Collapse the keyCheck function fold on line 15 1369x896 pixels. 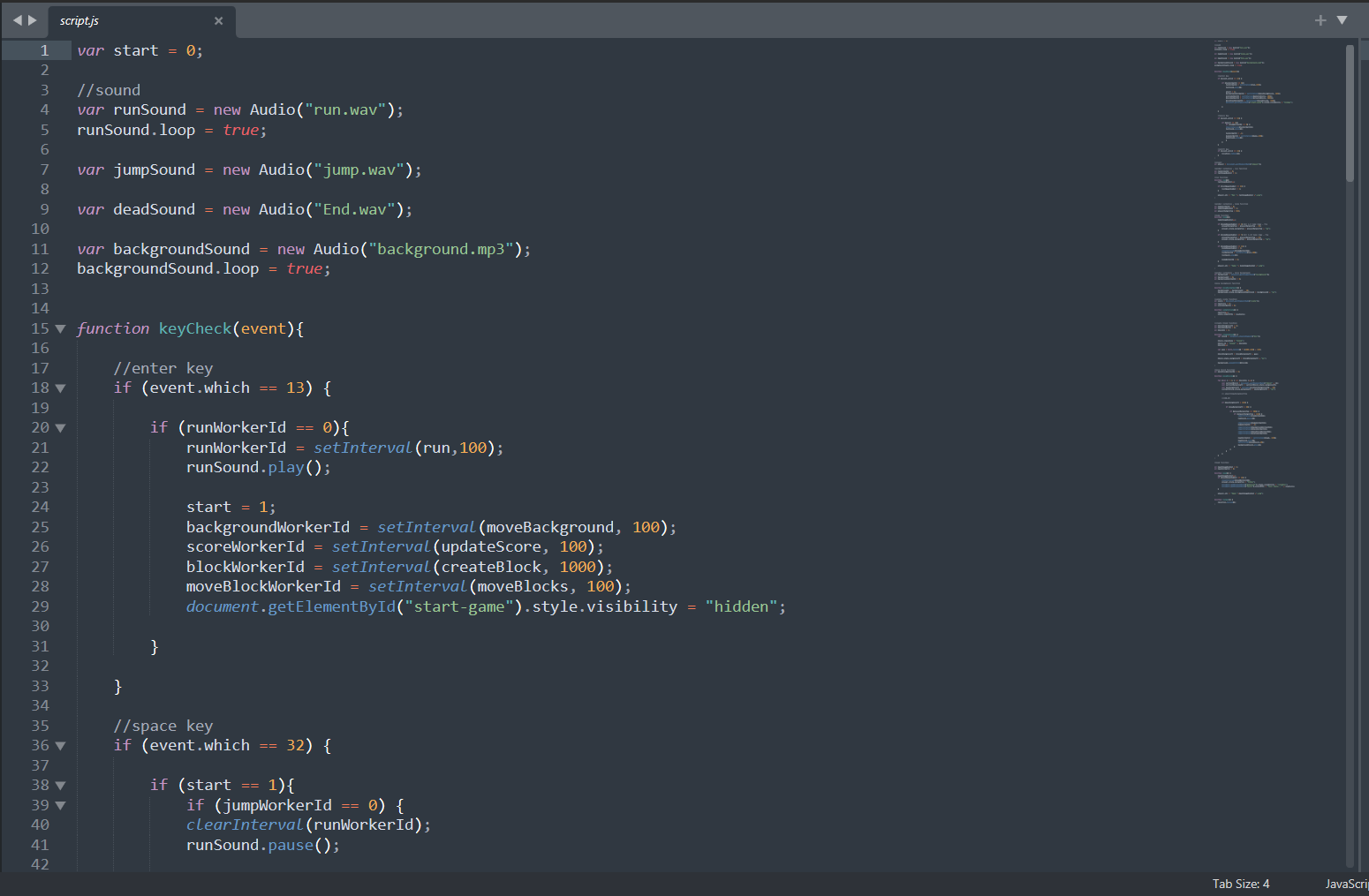[60, 328]
